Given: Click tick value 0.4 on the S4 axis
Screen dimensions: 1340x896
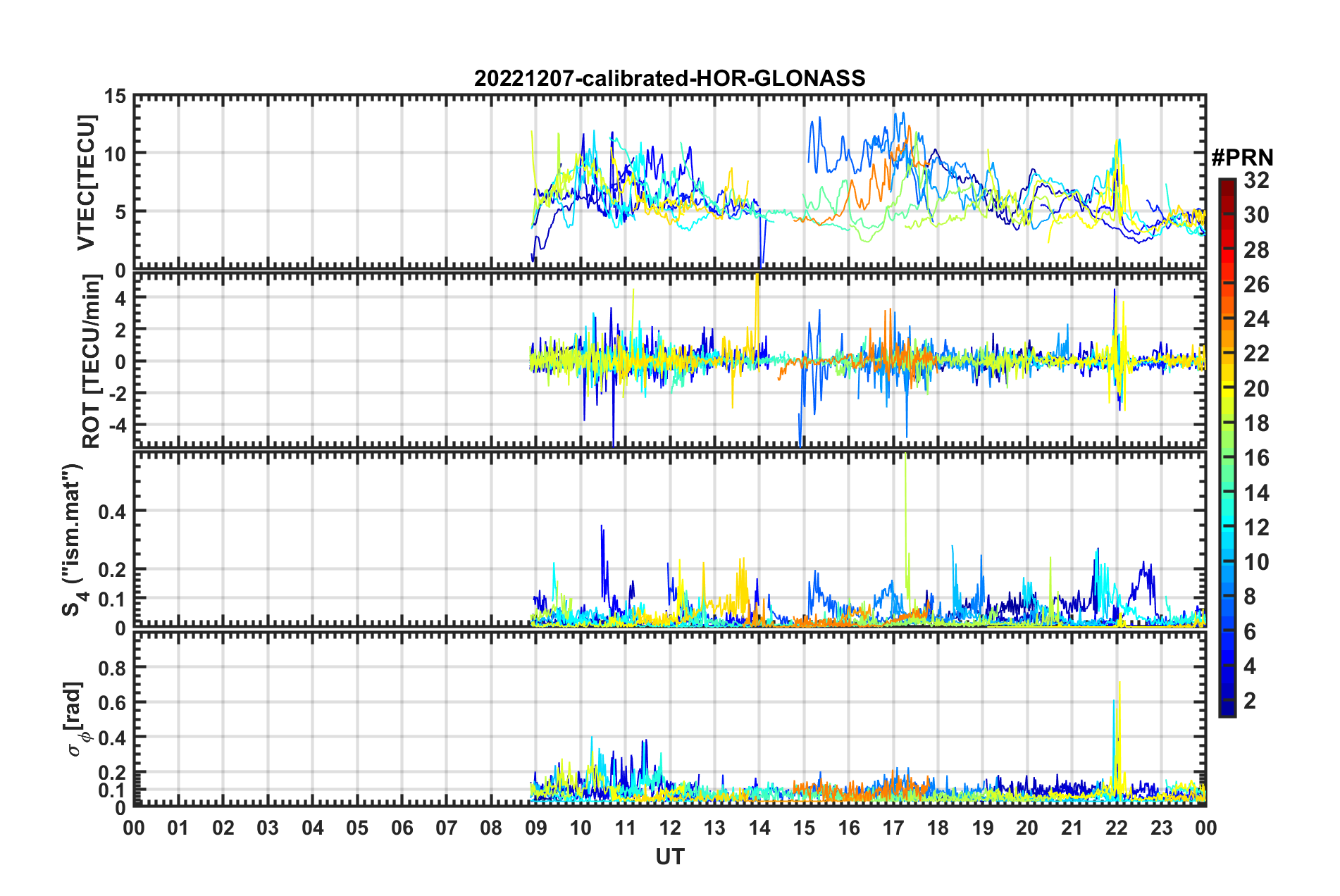Looking at the screenshot, I should [111, 512].
